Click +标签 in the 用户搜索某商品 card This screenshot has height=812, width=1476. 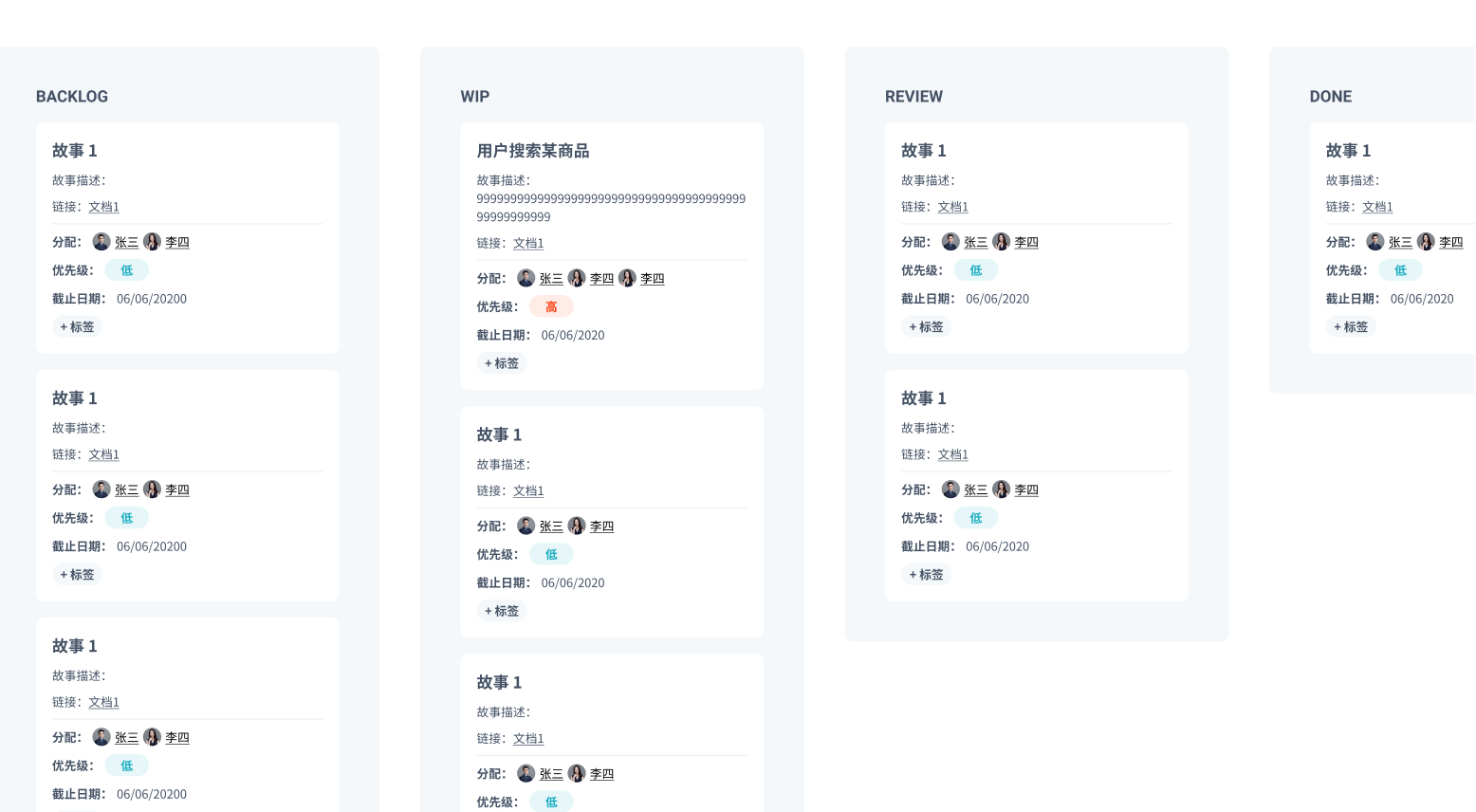[x=502, y=363]
